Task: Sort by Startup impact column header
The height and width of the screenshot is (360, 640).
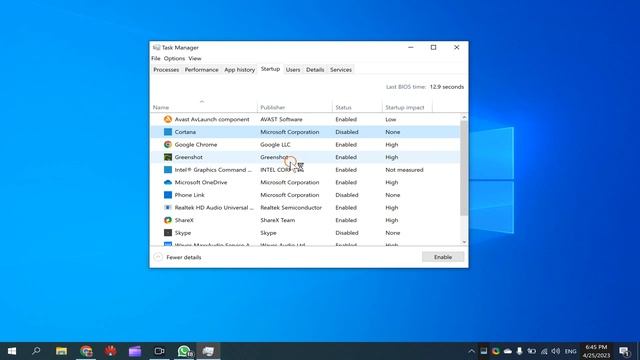Action: pos(407,107)
